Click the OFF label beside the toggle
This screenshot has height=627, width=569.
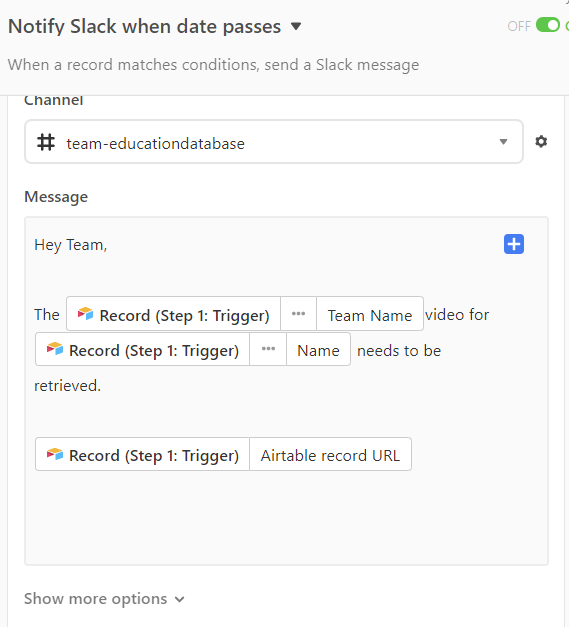coord(519,26)
